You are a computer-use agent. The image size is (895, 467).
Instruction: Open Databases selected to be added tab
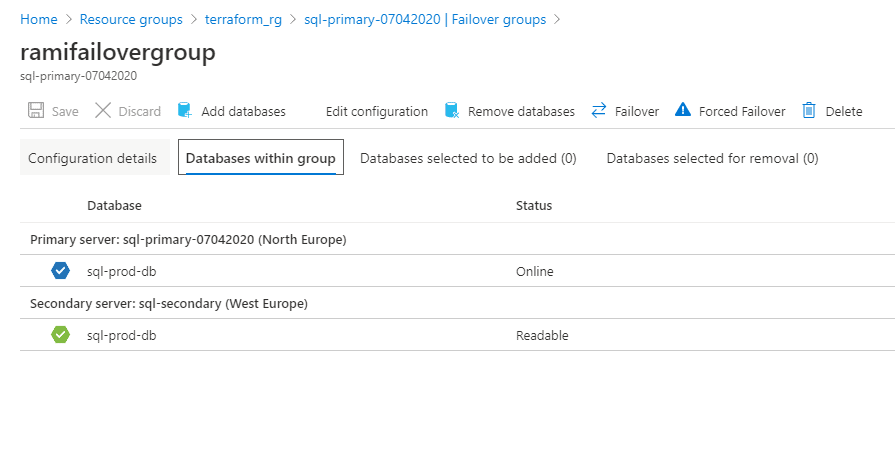pyautogui.click(x=468, y=158)
